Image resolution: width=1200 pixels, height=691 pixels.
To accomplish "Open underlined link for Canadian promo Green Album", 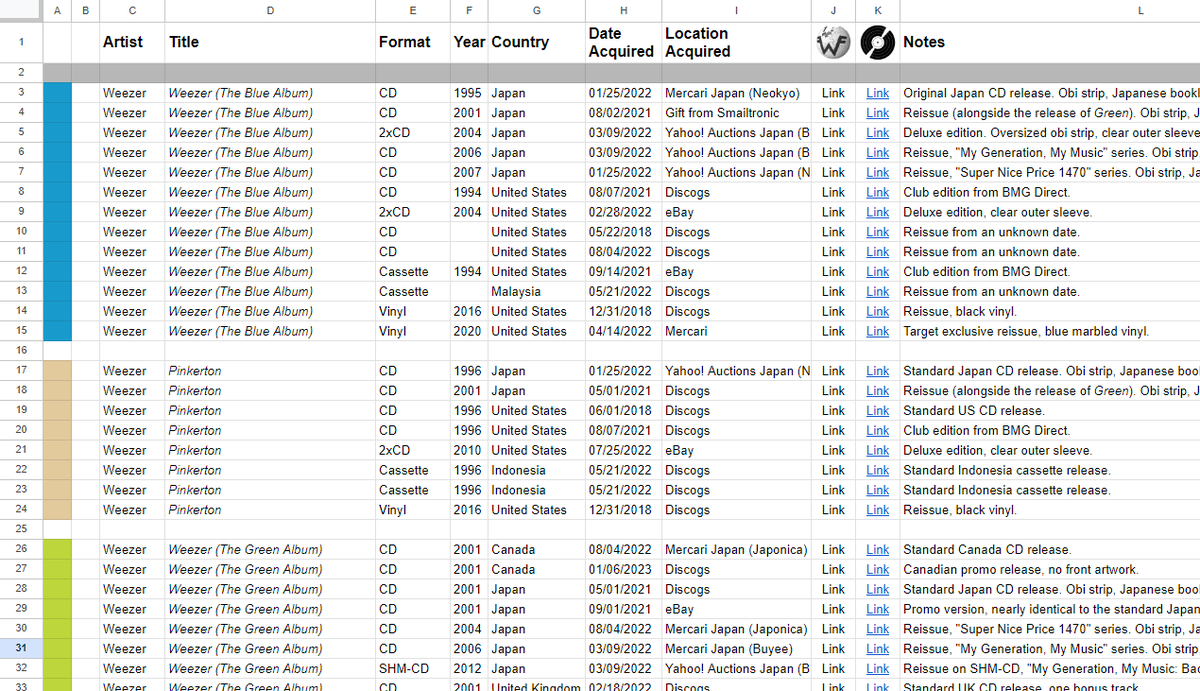I will tap(878, 569).
